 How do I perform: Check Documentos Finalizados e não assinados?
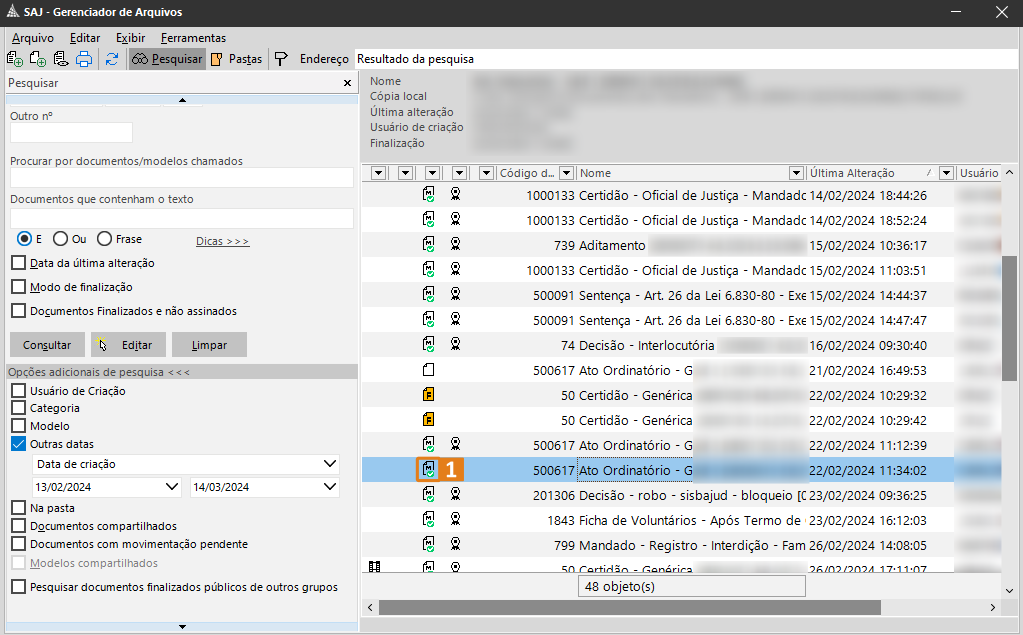pyautogui.click(x=19, y=311)
